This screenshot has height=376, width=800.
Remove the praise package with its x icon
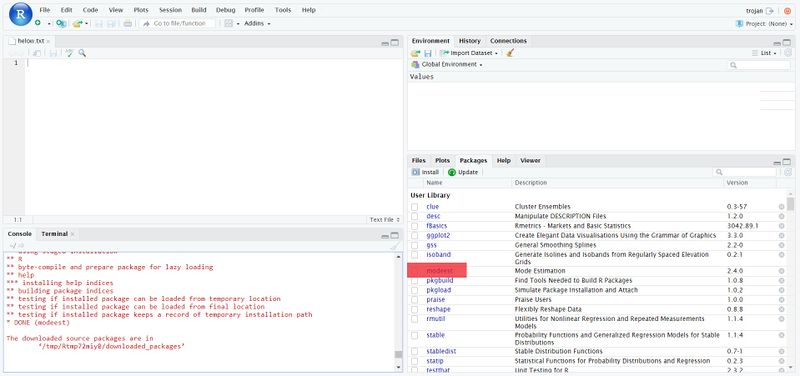781,299
